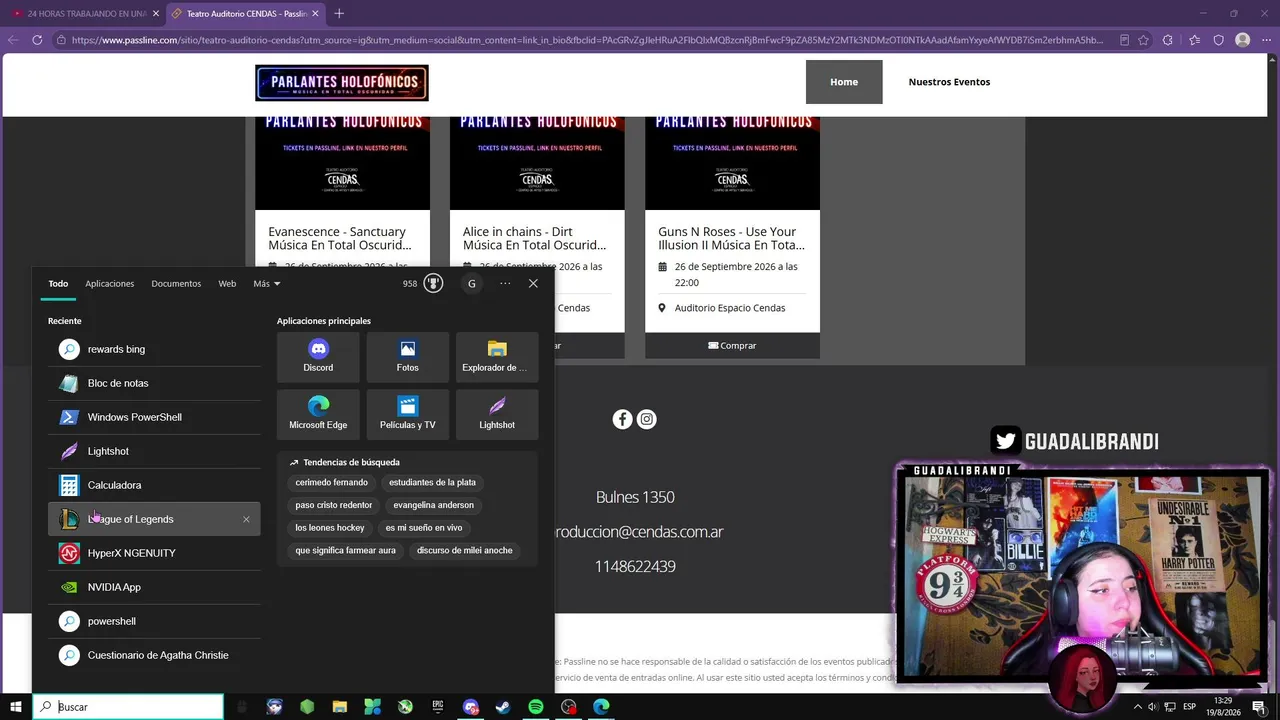This screenshot has width=1280, height=720.
Task: Click the Instagram icon on the Passline page
Action: (647, 419)
